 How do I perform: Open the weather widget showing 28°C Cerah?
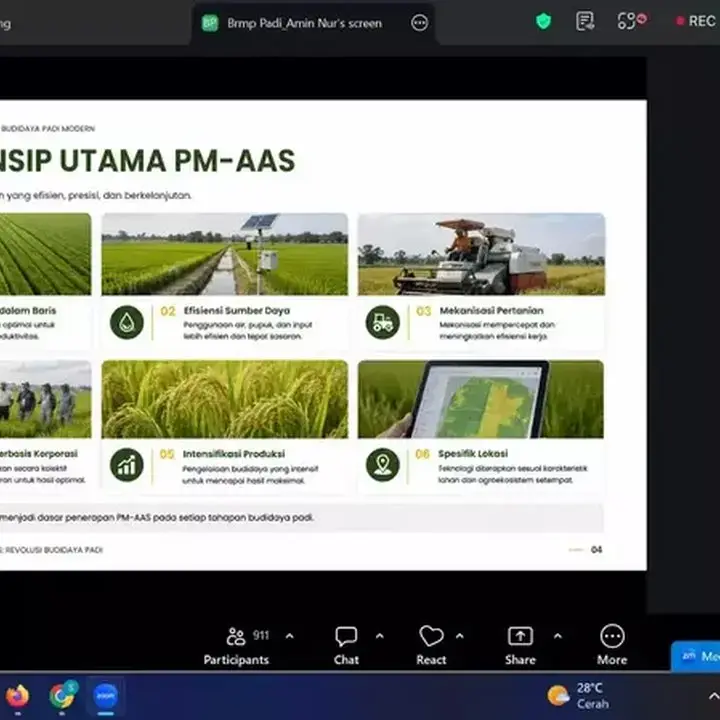[x=578, y=696]
